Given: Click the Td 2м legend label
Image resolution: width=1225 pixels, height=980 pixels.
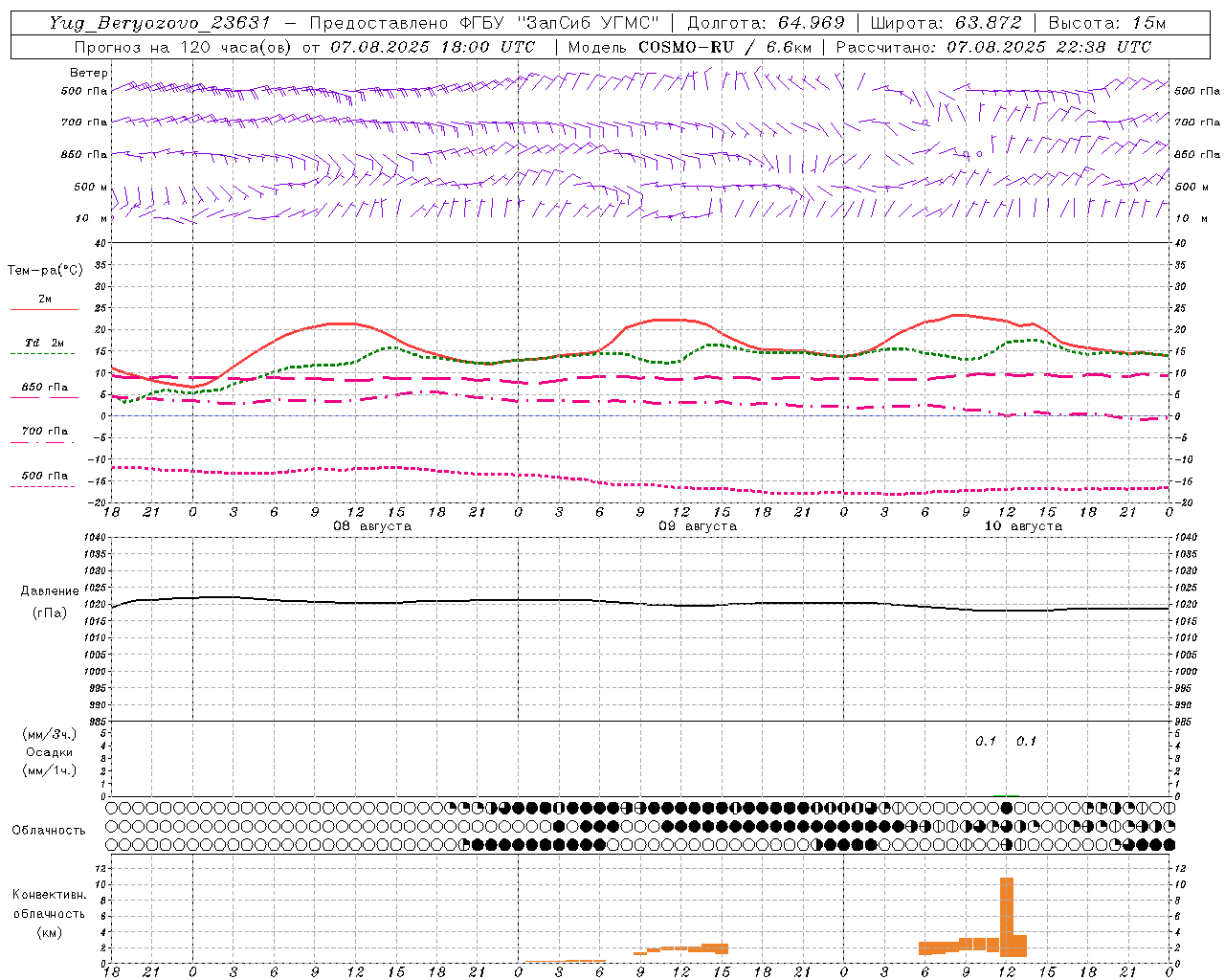Looking at the screenshot, I should coord(44,343).
